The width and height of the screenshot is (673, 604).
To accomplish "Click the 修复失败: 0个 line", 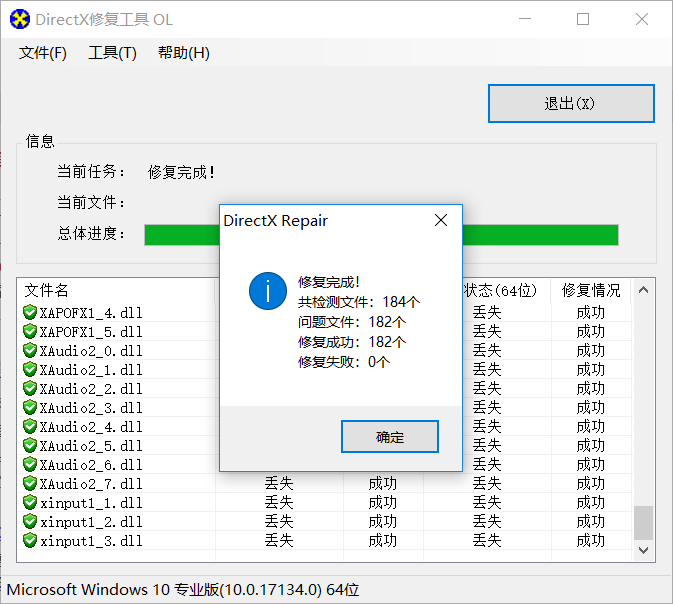I will coord(344,362).
